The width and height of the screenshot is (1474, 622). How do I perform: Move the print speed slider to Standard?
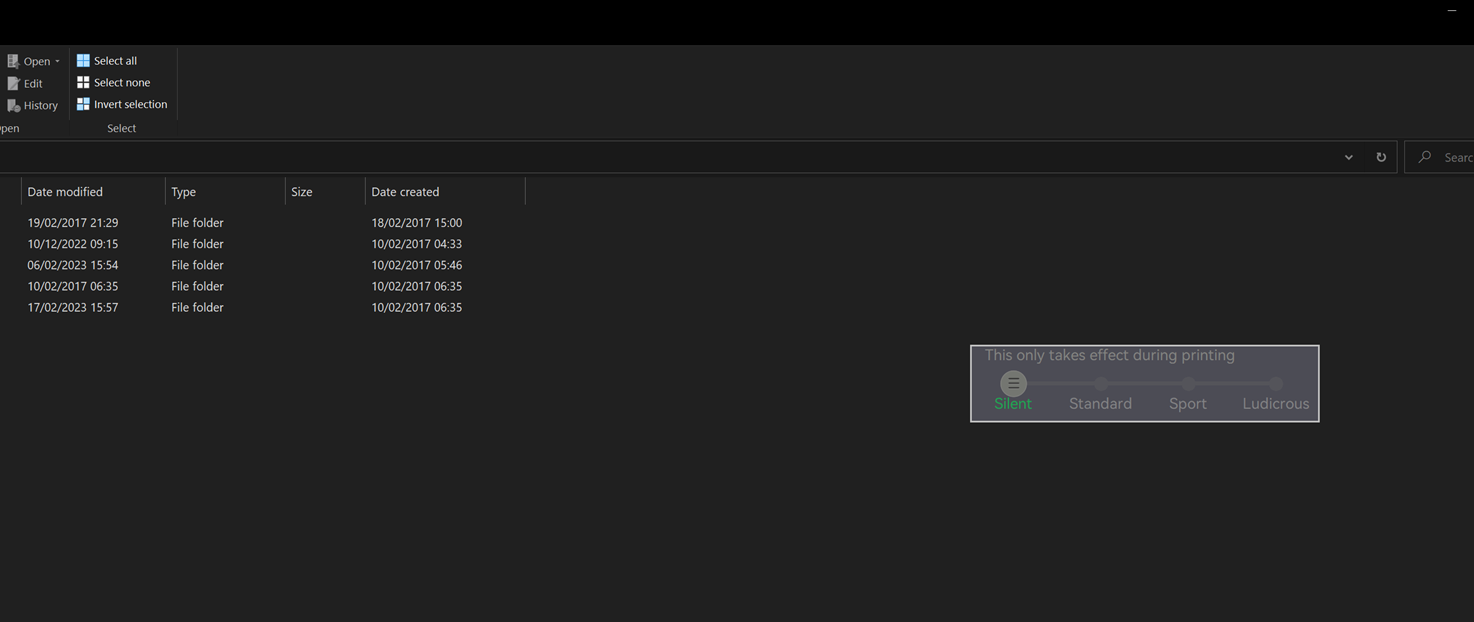click(1100, 383)
